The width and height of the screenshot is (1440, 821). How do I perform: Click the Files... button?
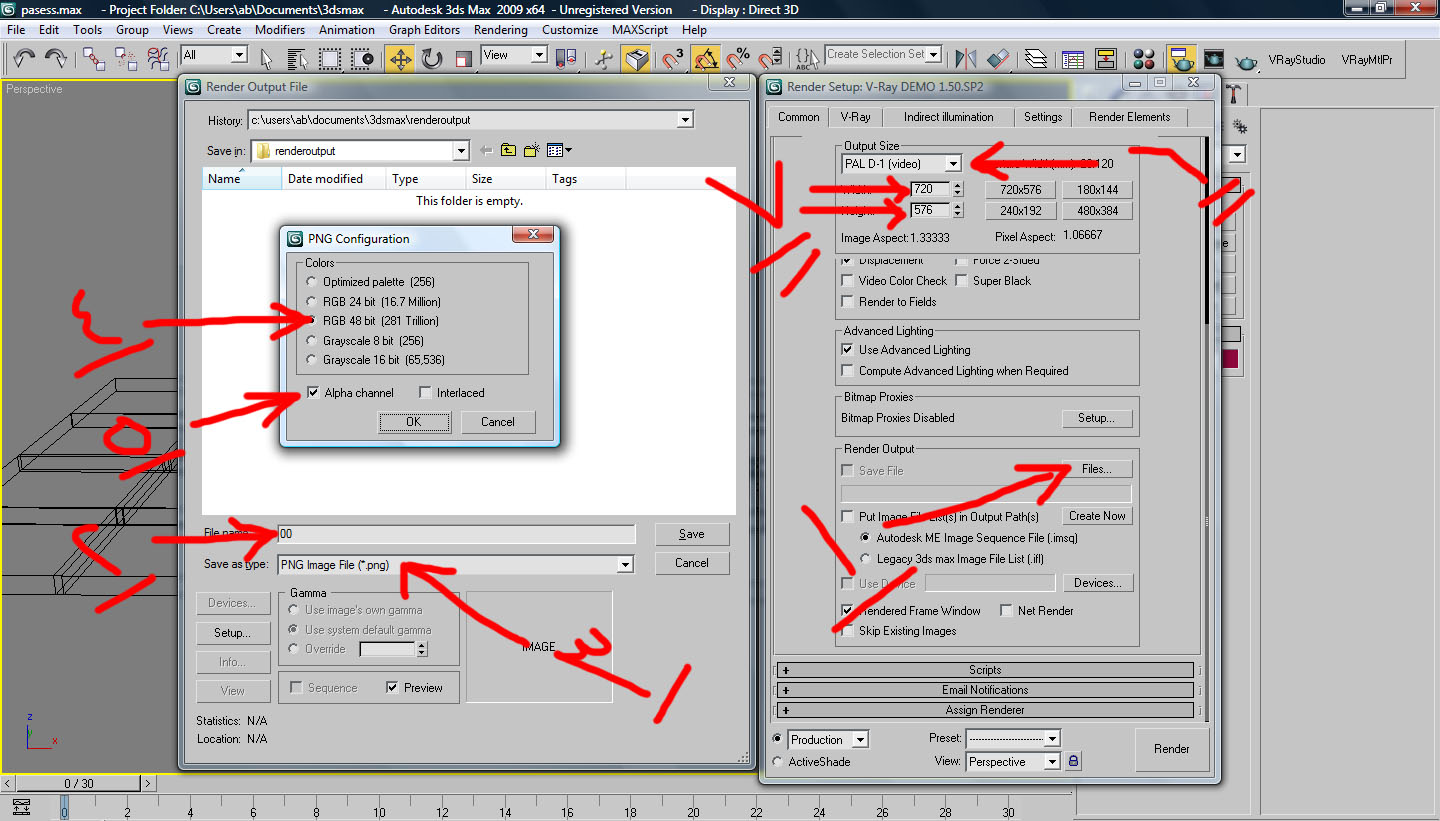[1096, 469]
